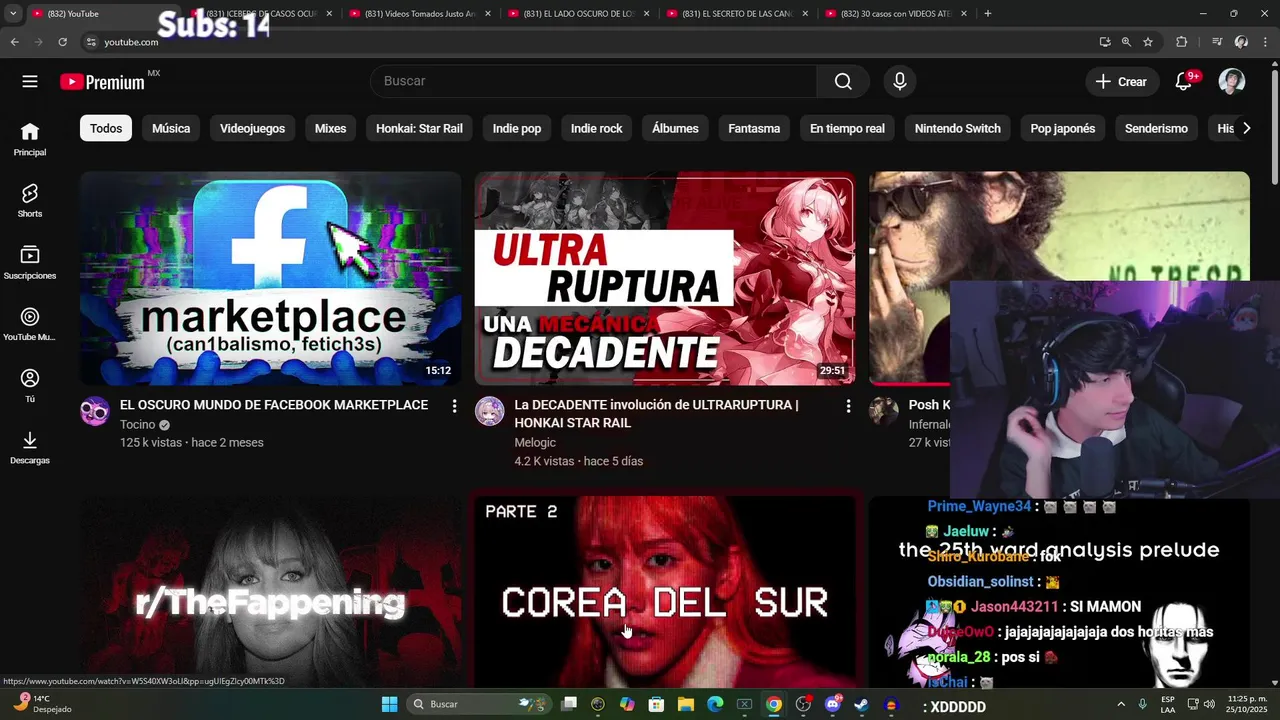
Task: Open EL OSCURO MUNDO DE FACEBOOK title
Action: [274, 405]
